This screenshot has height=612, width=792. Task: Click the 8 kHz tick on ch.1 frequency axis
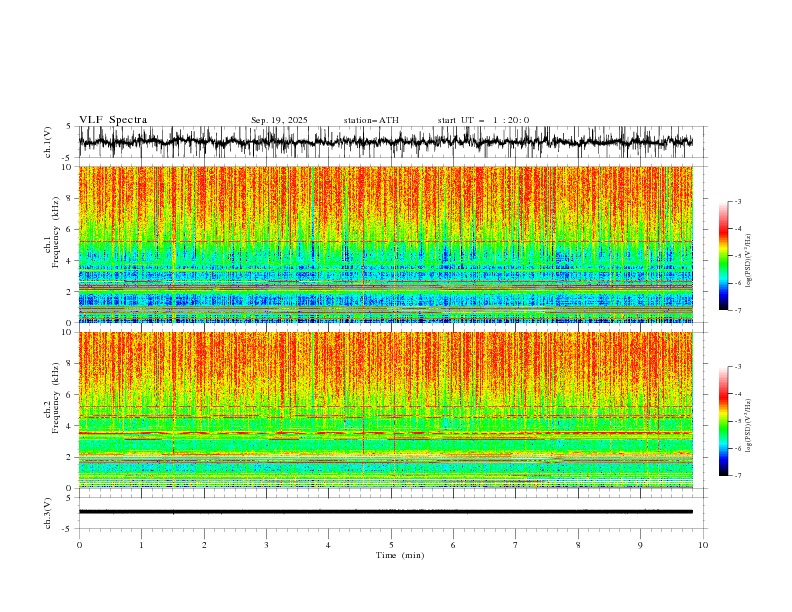click(71, 198)
